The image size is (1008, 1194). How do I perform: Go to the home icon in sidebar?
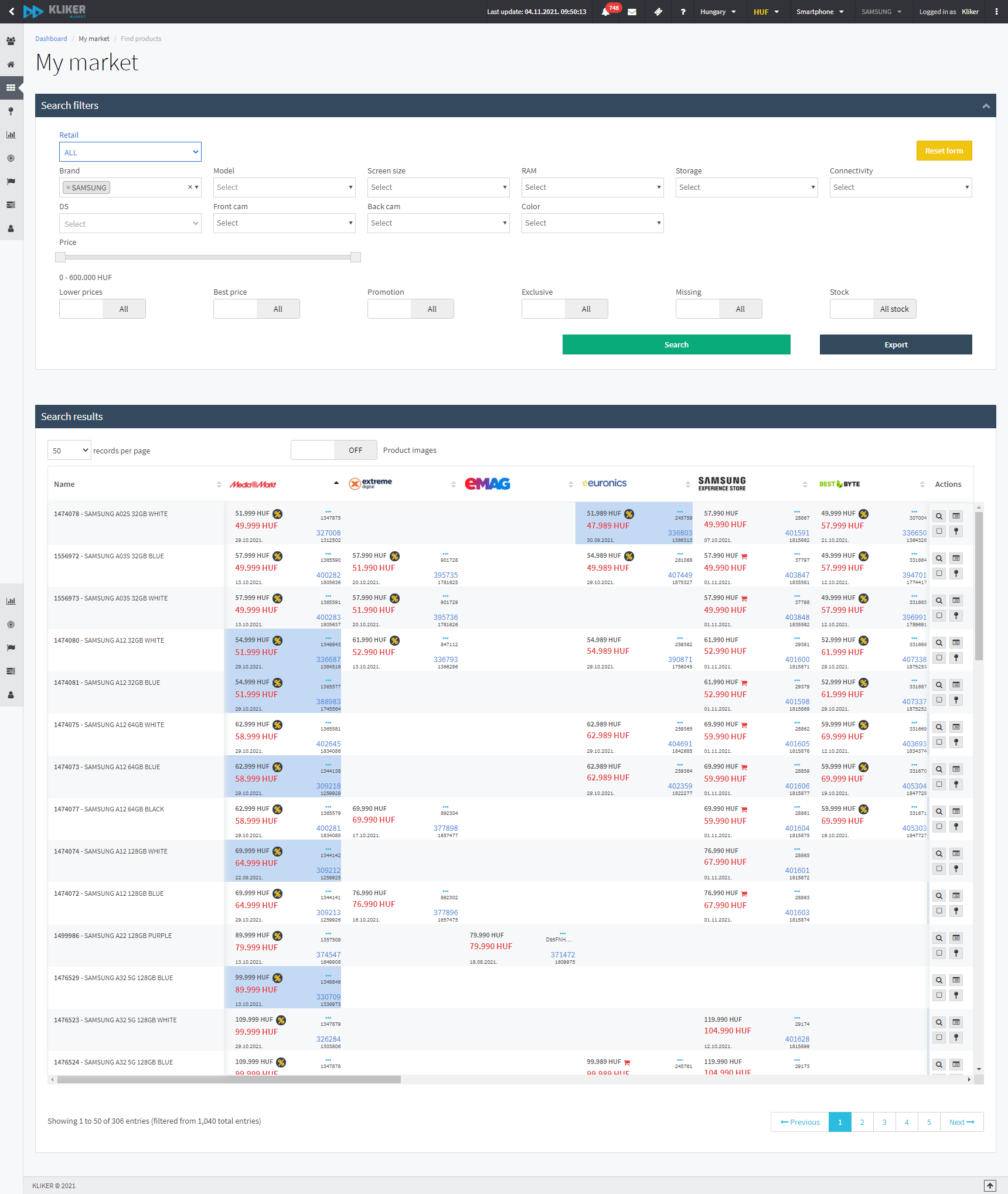pyautogui.click(x=11, y=64)
